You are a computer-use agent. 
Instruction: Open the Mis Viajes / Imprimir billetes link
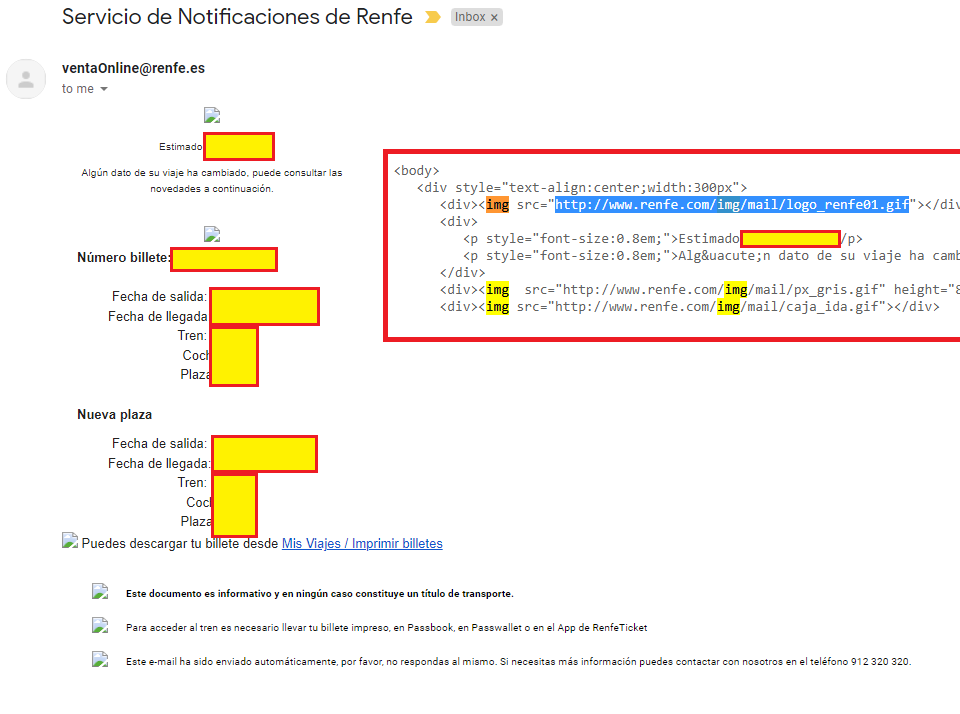click(362, 544)
